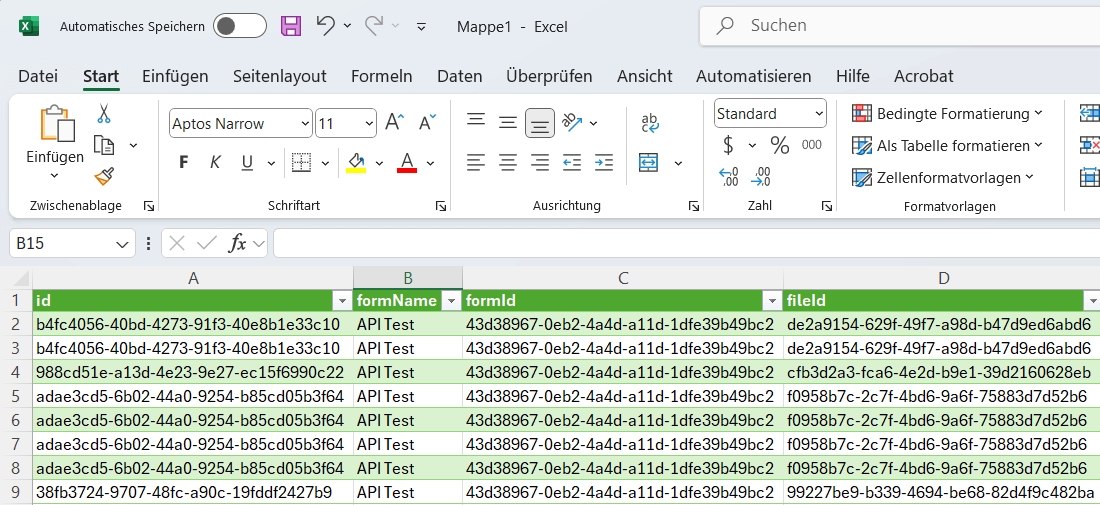Screen dimensions: 1100x505
Task: Toggle the Automatisches Speichern switch
Action: pos(240,26)
